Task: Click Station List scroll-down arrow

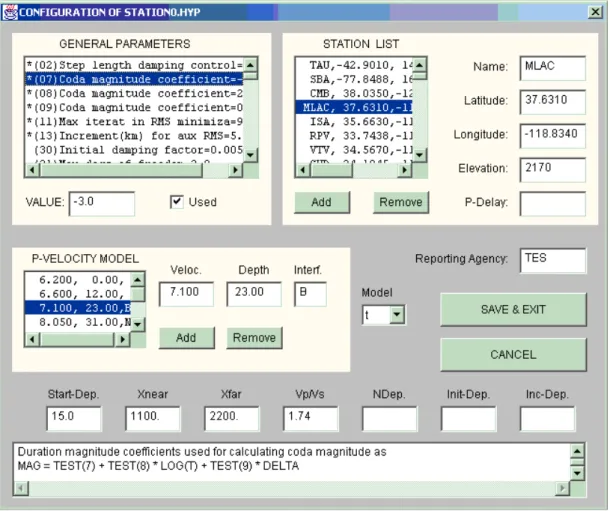Action: (x=419, y=155)
